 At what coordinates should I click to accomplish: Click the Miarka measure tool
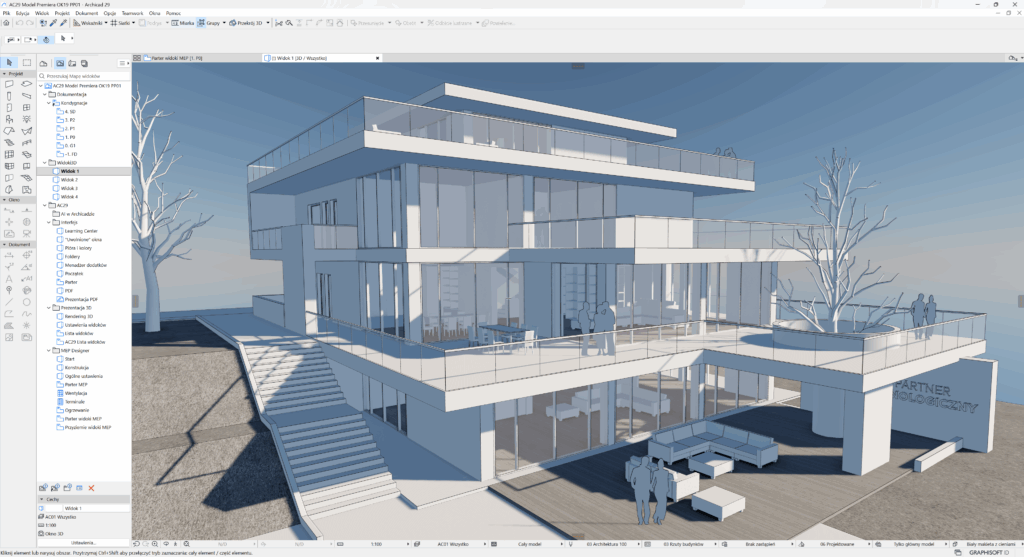(184, 21)
